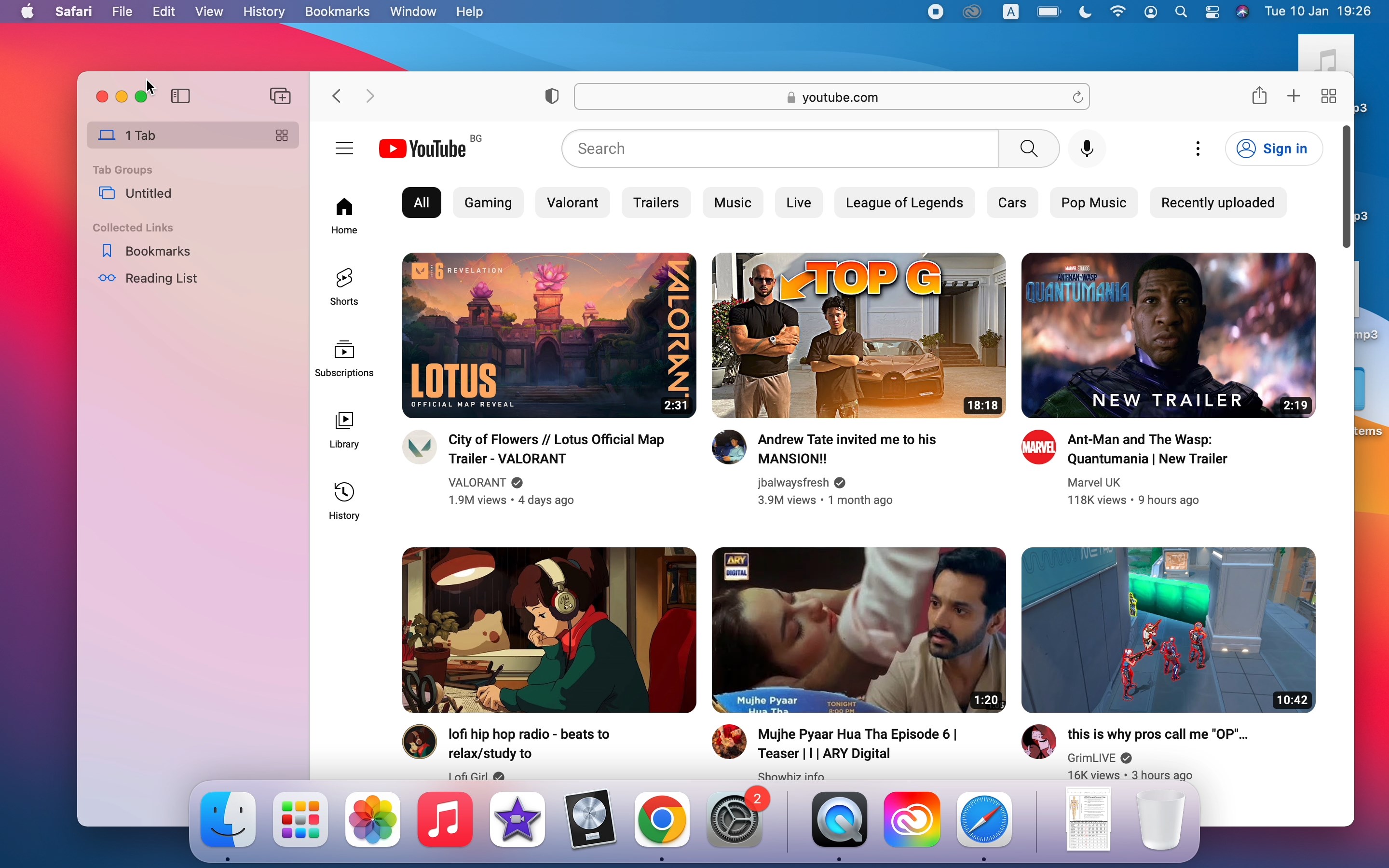Toggle Do Not Disturb moon icon
This screenshot has width=1389, height=868.
[1085, 12]
